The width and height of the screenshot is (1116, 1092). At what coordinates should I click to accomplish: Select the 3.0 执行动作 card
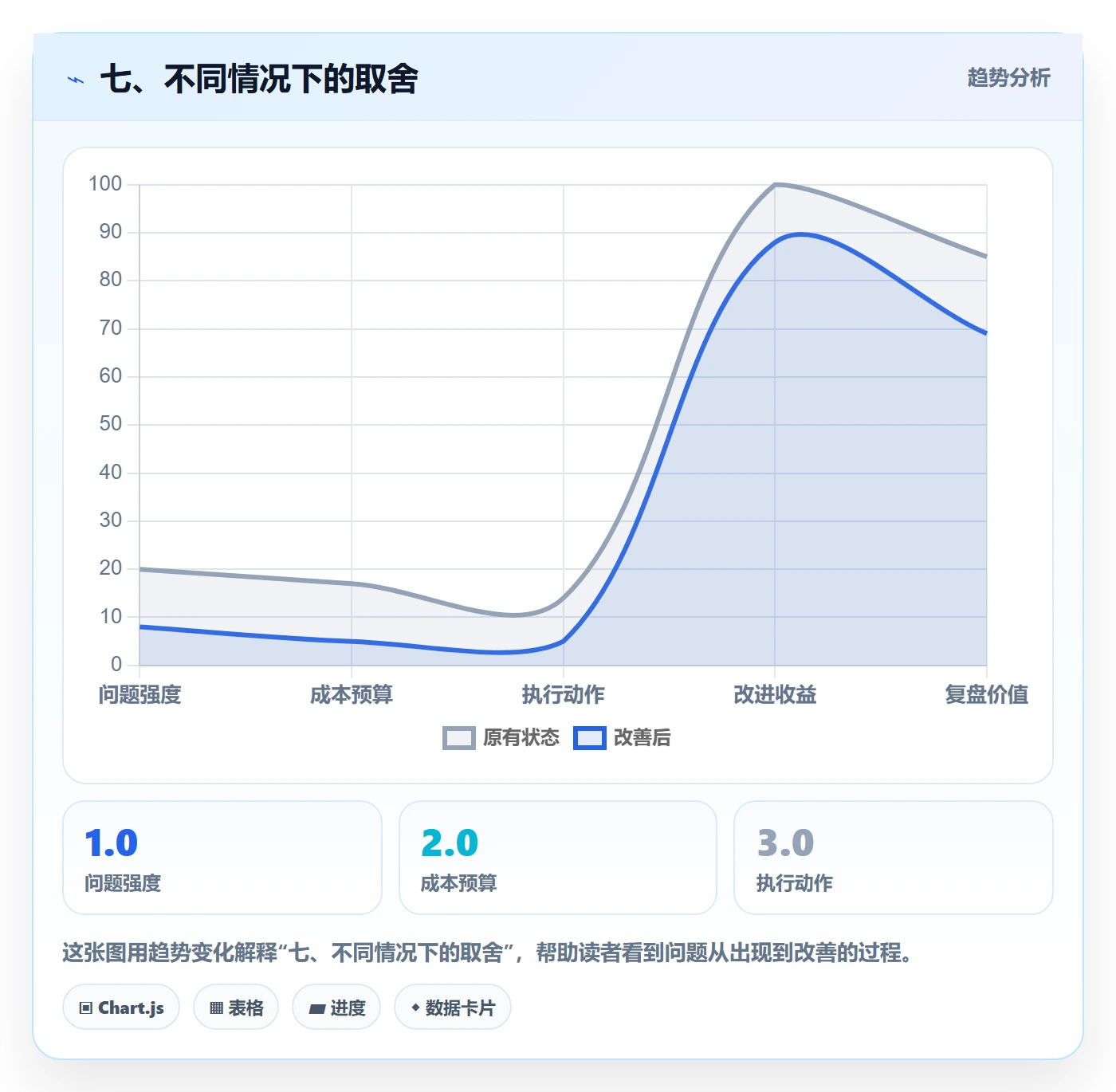[x=894, y=858]
